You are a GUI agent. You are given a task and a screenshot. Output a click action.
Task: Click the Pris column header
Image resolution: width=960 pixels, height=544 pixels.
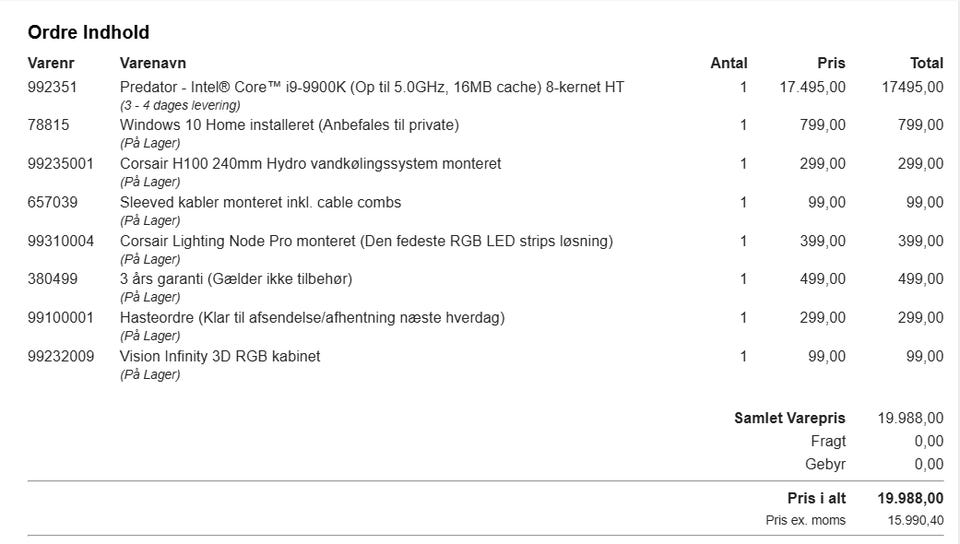(831, 63)
